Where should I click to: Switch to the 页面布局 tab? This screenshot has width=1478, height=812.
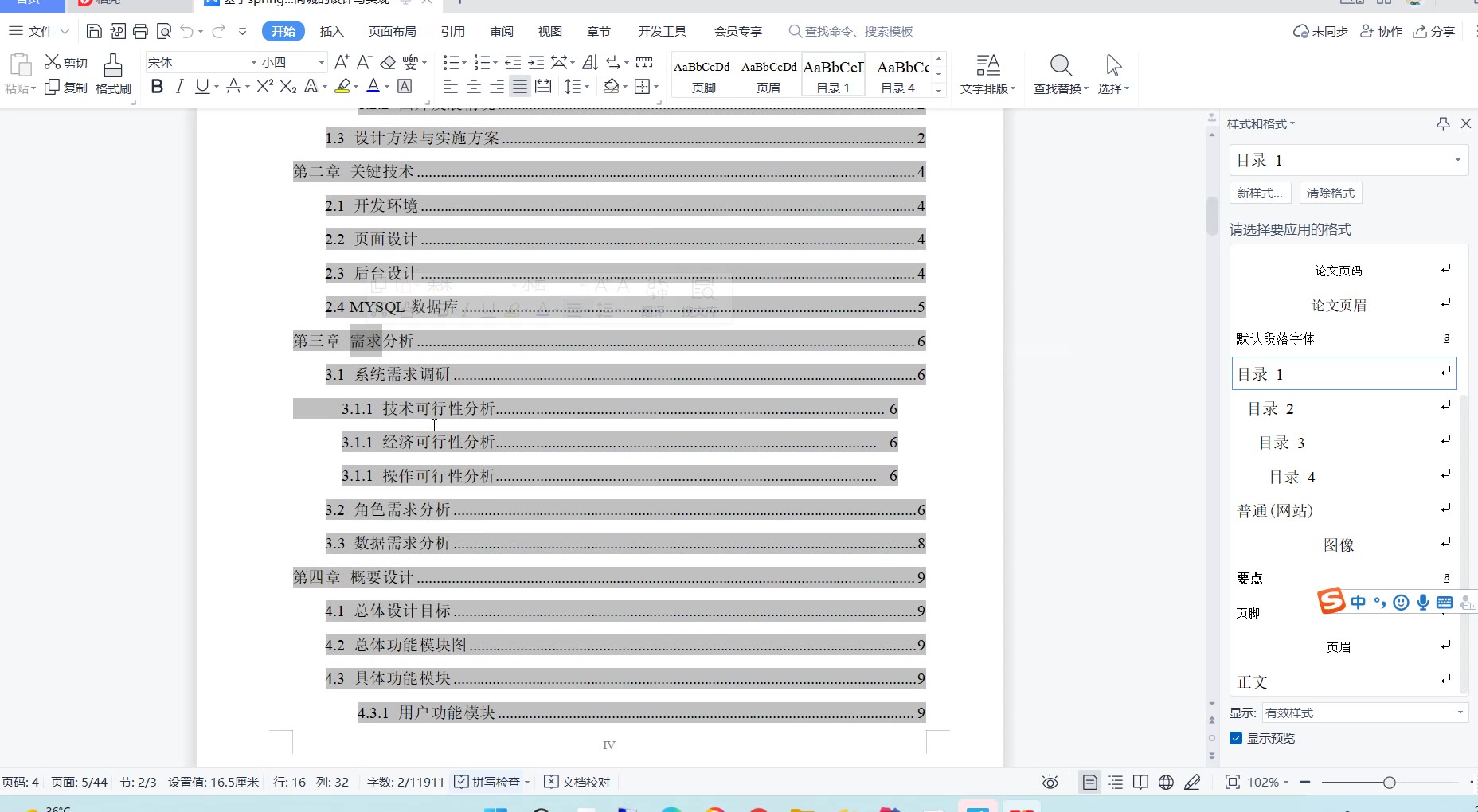[x=392, y=31]
